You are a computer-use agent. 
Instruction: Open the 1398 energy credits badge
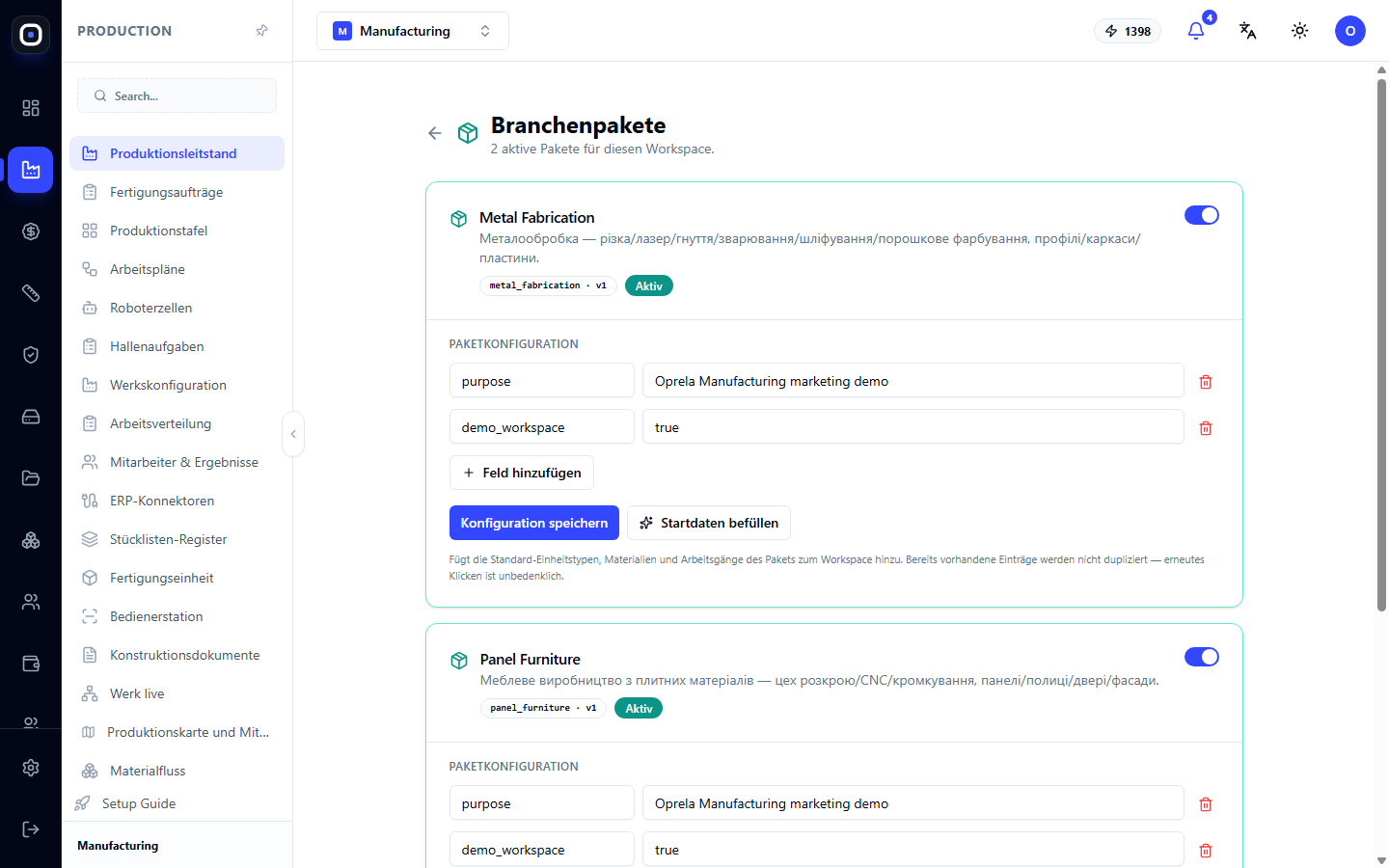(1128, 31)
